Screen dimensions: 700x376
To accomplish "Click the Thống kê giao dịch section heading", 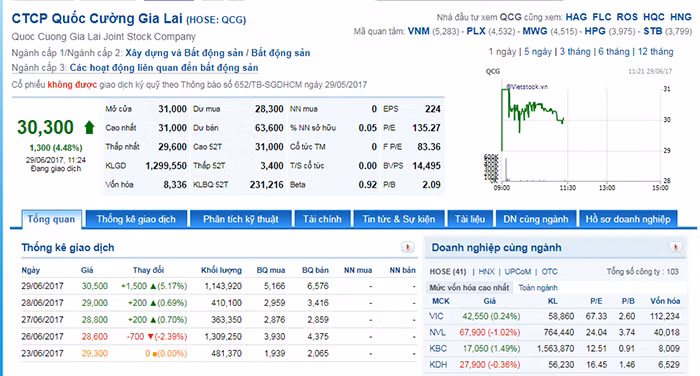I will [x=68, y=247].
